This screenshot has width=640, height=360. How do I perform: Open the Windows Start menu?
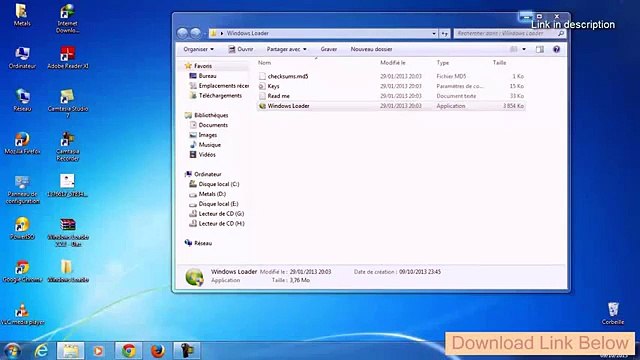12,351
